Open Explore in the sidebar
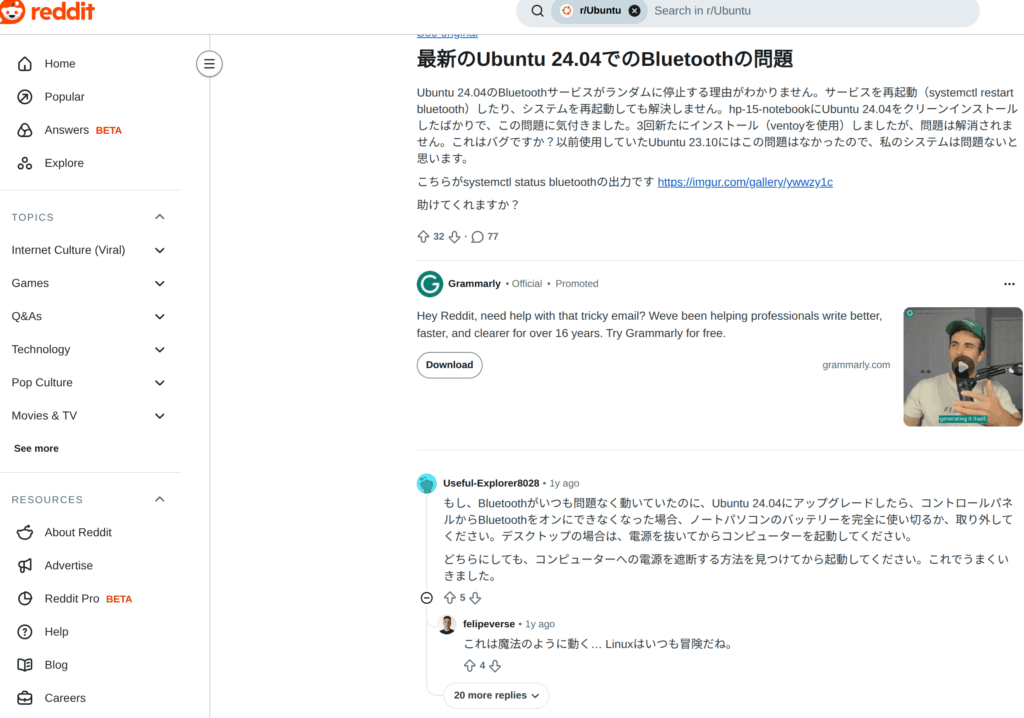This screenshot has width=1024, height=718. coord(64,163)
